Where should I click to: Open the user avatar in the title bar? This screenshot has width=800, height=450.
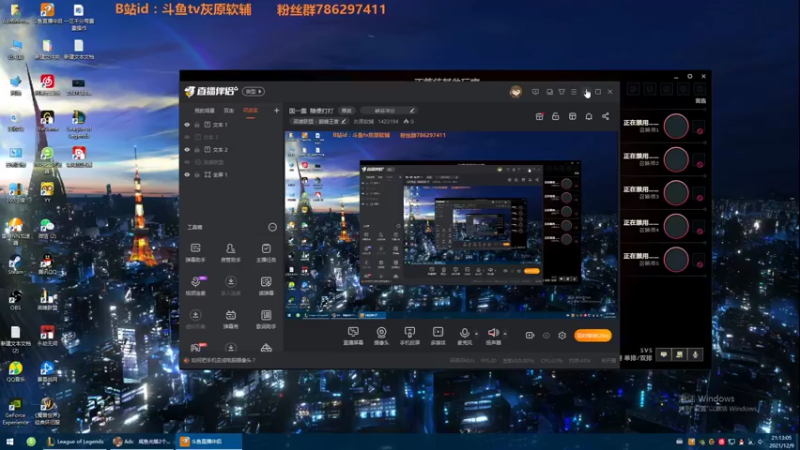(x=516, y=92)
